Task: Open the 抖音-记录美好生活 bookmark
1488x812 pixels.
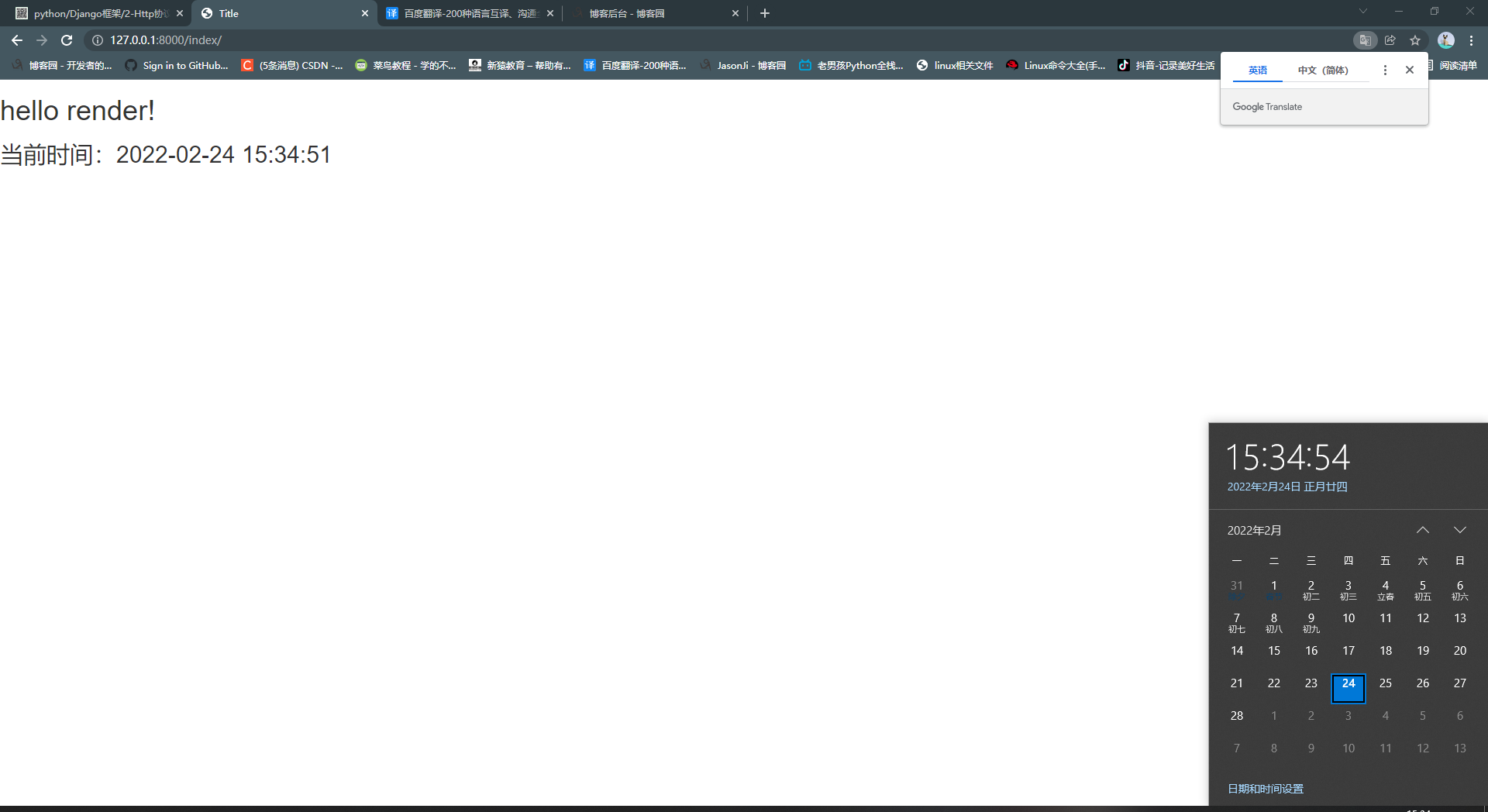Action: tap(1166, 66)
